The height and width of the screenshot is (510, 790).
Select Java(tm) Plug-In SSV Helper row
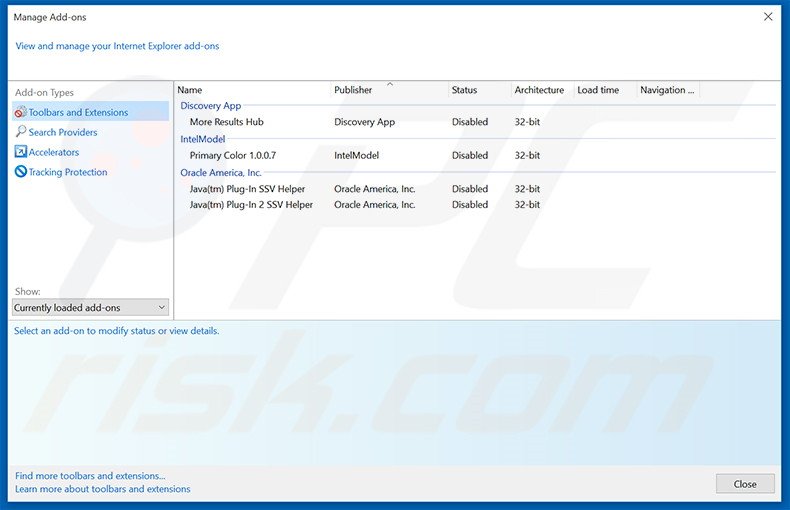(x=247, y=189)
